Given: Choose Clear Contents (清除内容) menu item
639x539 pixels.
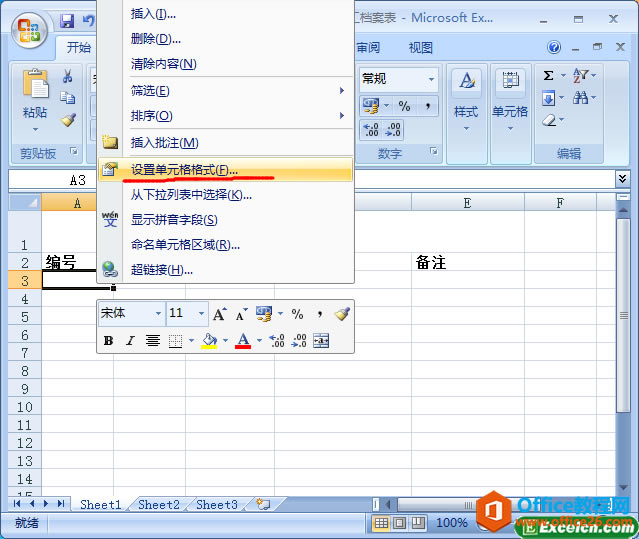Looking at the screenshot, I should click(x=225, y=64).
